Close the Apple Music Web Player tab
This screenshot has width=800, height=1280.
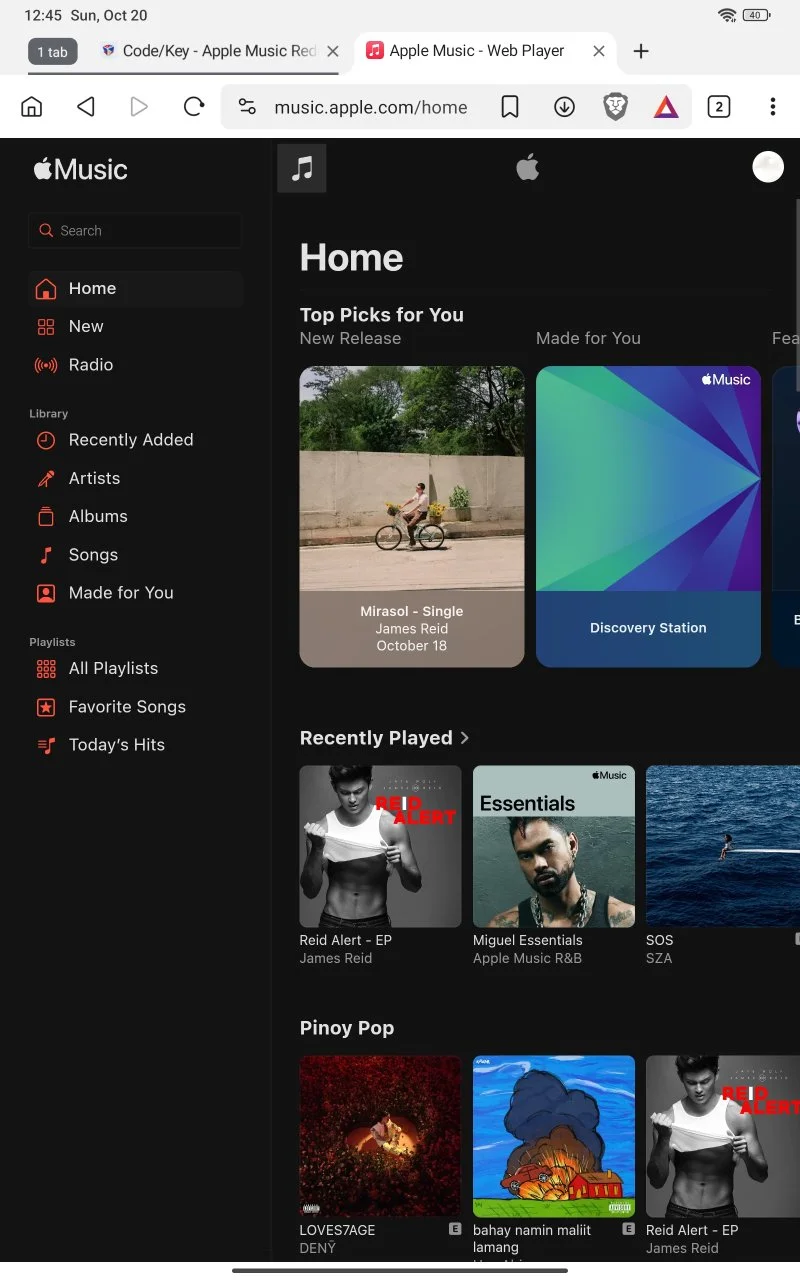(599, 51)
